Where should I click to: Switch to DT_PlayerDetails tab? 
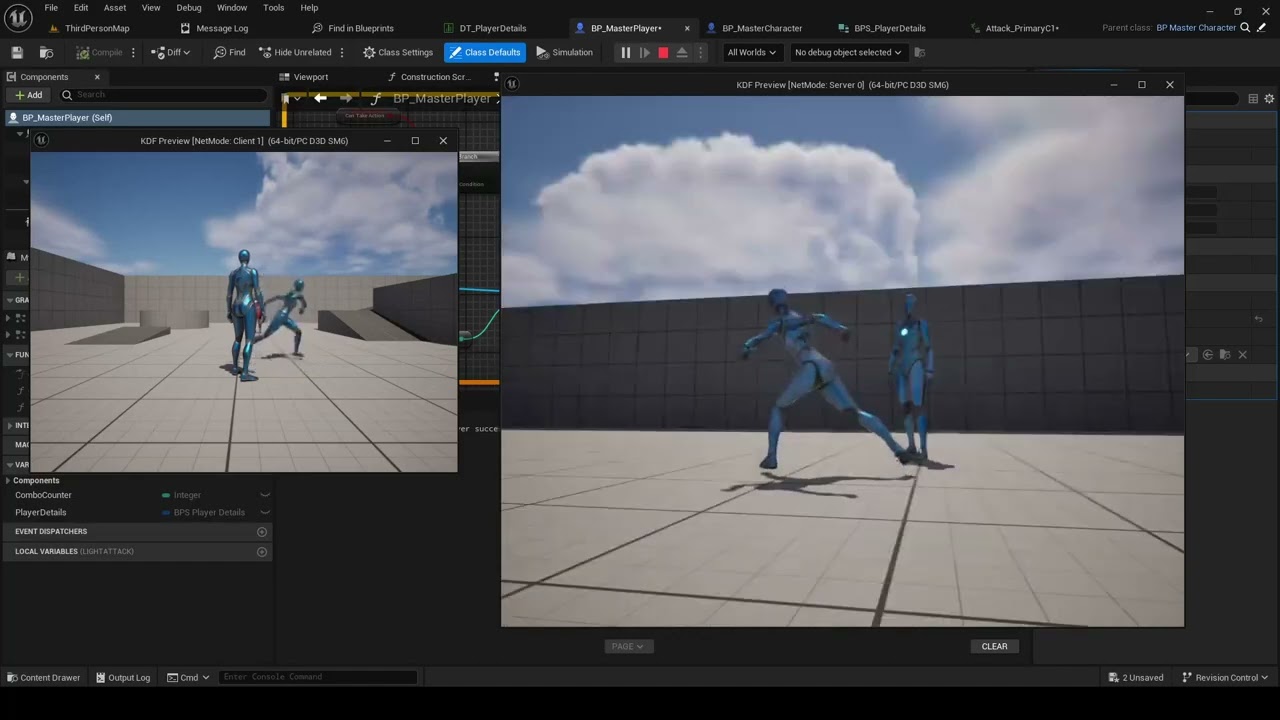[493, 28]
